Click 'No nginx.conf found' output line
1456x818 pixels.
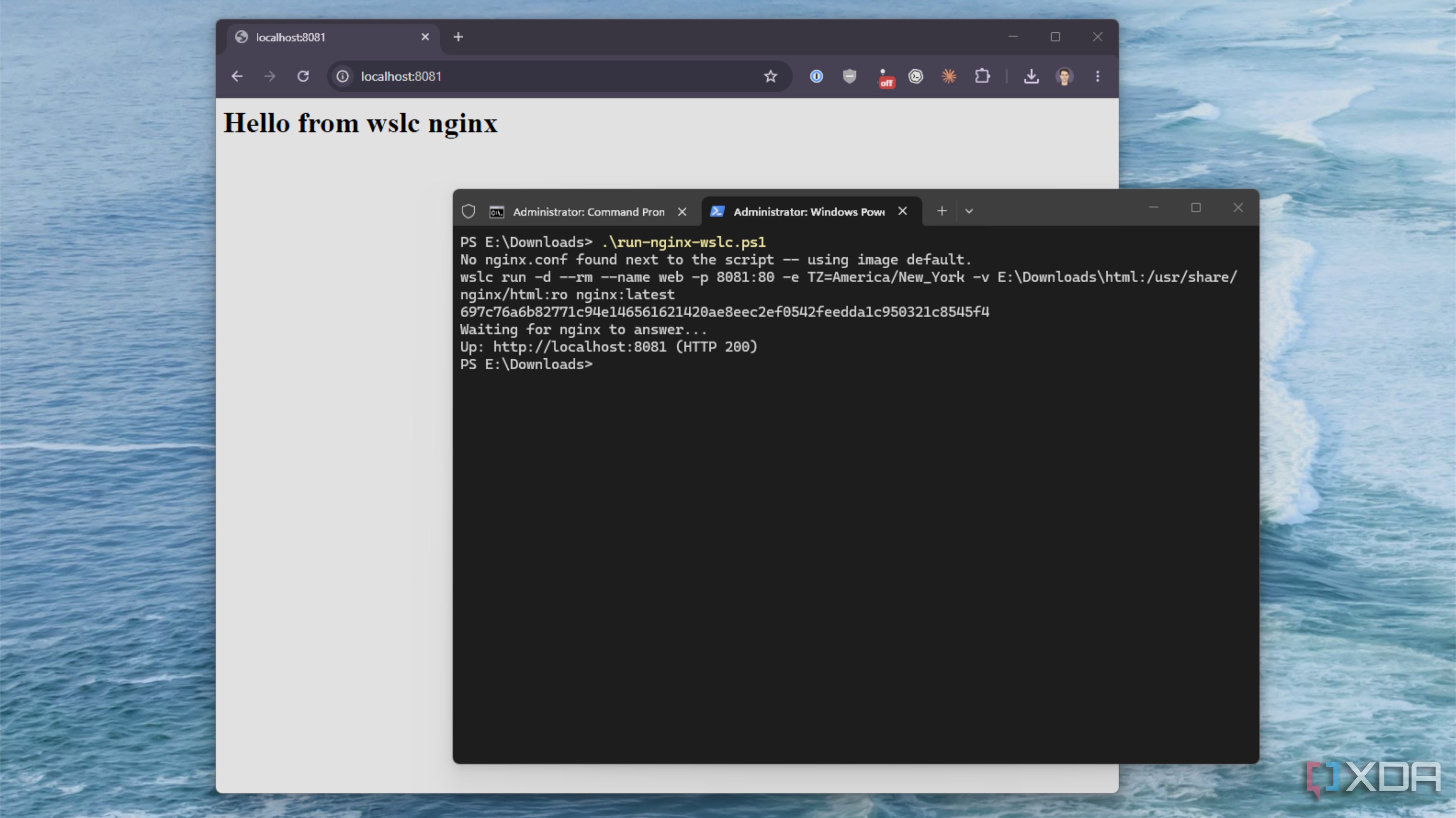(x=716, y=260)
